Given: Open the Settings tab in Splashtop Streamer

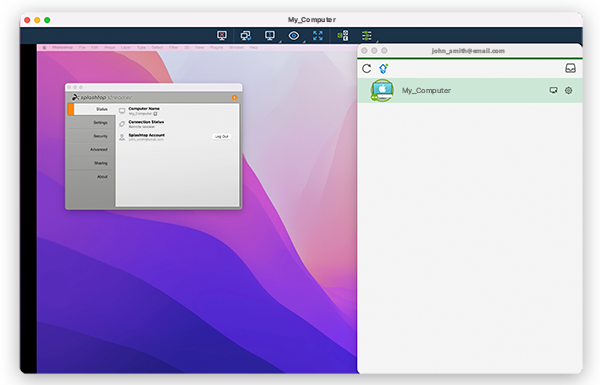Looking at the screenshot, I should [x=91, y=122].
